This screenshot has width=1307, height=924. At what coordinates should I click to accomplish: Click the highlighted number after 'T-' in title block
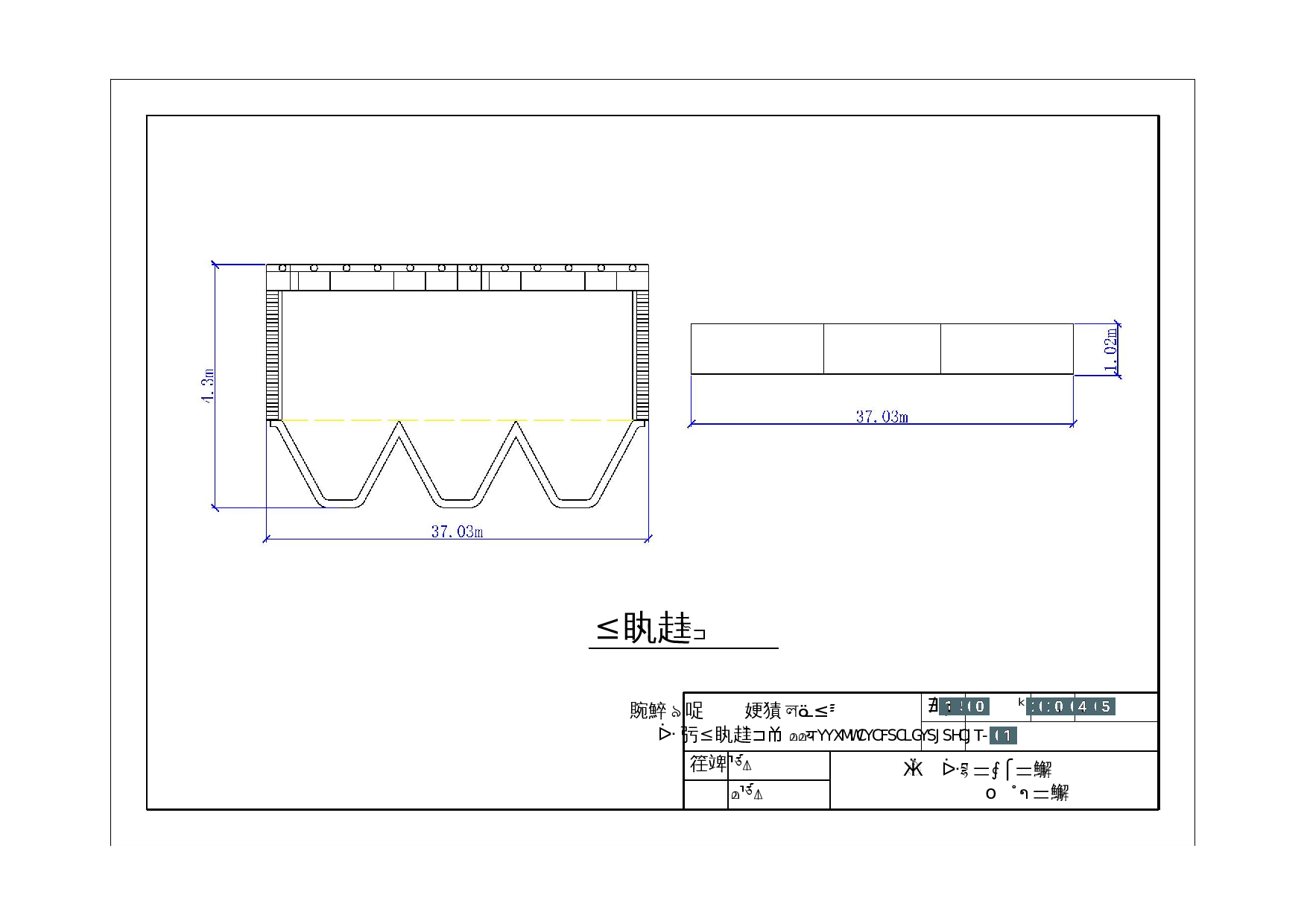tap(1003, 736)
